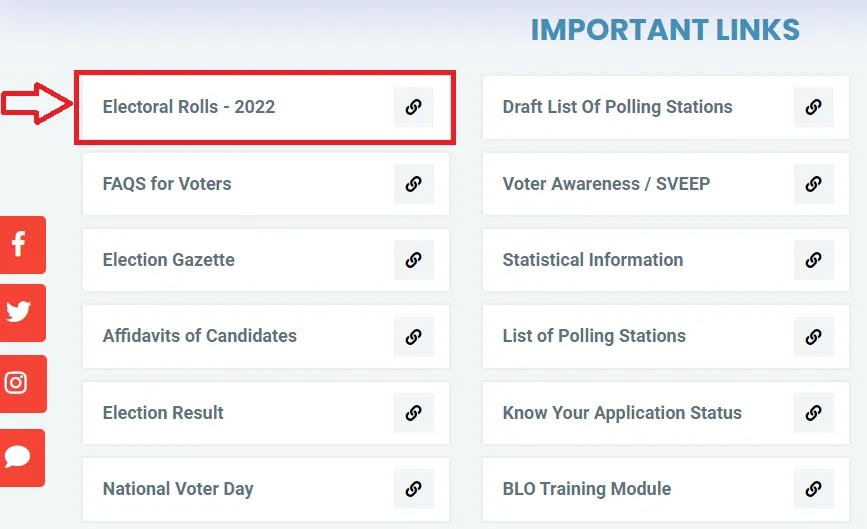867x529 pixels.
Task: Click the IMPORTANT LINKS heading
Action: (x=665, y=30)
